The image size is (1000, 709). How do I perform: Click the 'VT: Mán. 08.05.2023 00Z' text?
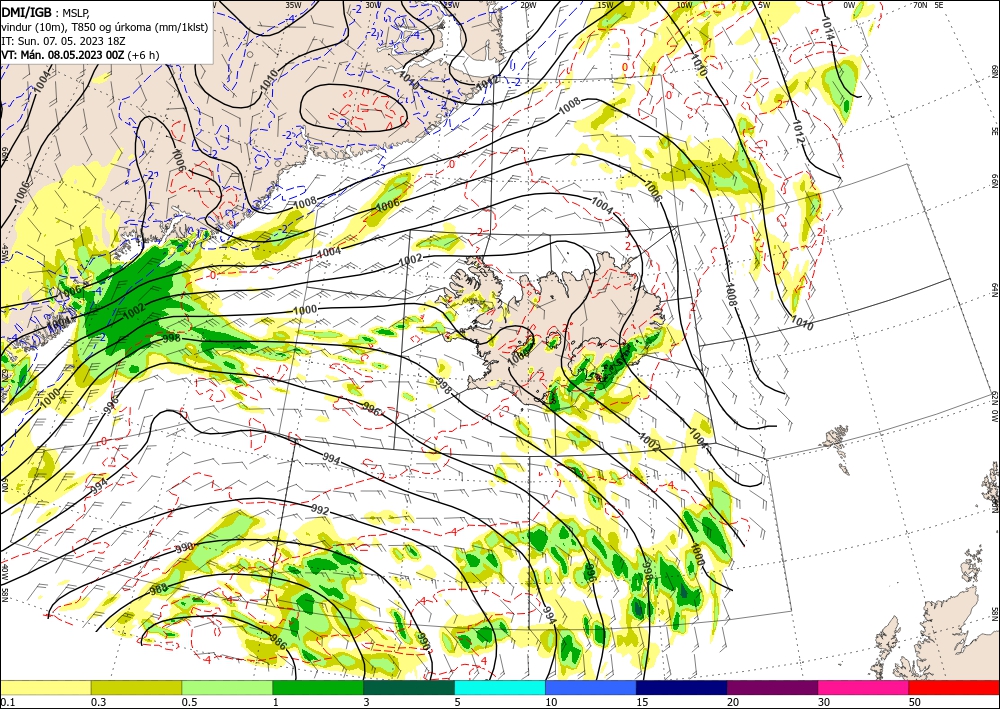pyautogui.click(x=64, y=55)
